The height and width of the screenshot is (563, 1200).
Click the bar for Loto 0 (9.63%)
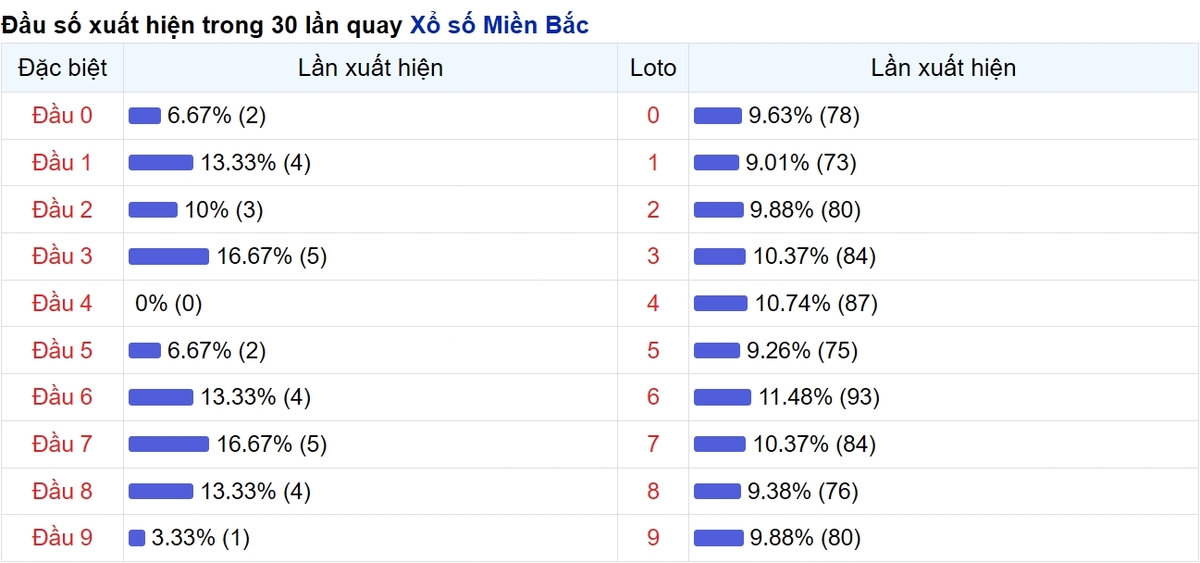[x=717, y=116]
